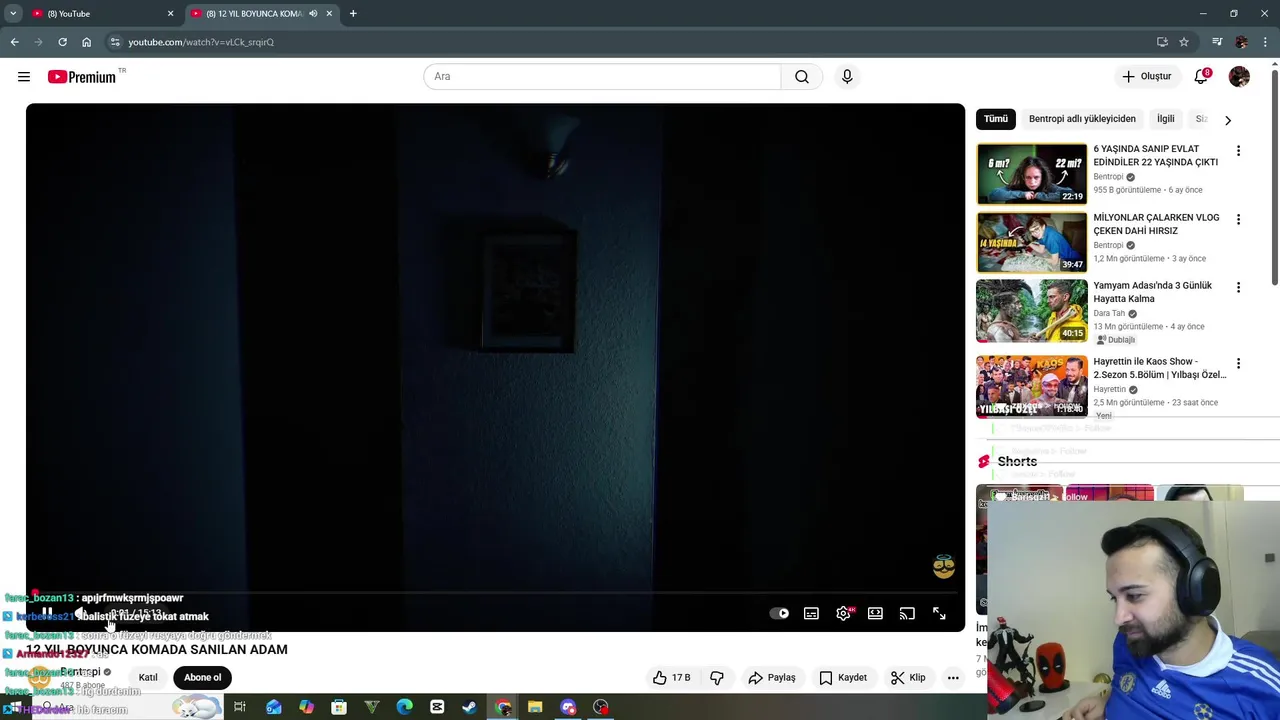1280x720 pixels.
Task: Go back with the browser back arrow
Action: 14,42
